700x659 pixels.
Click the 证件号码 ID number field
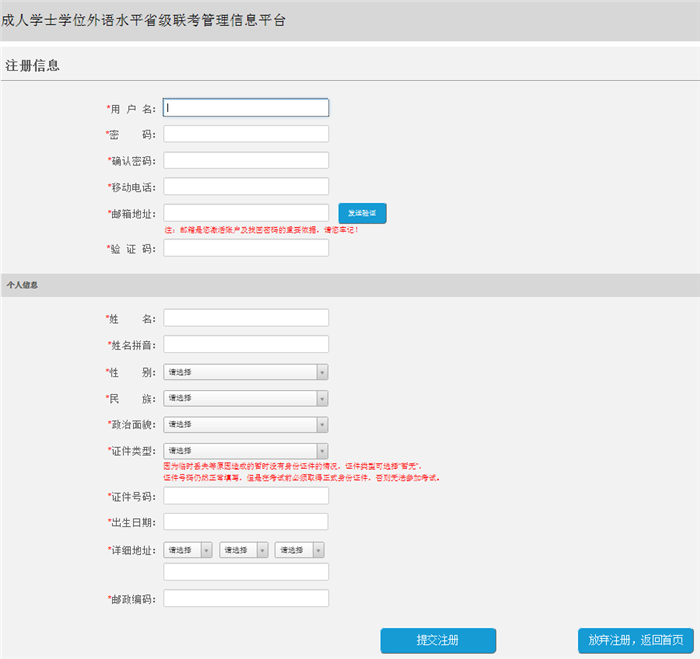tap(246, 496)
